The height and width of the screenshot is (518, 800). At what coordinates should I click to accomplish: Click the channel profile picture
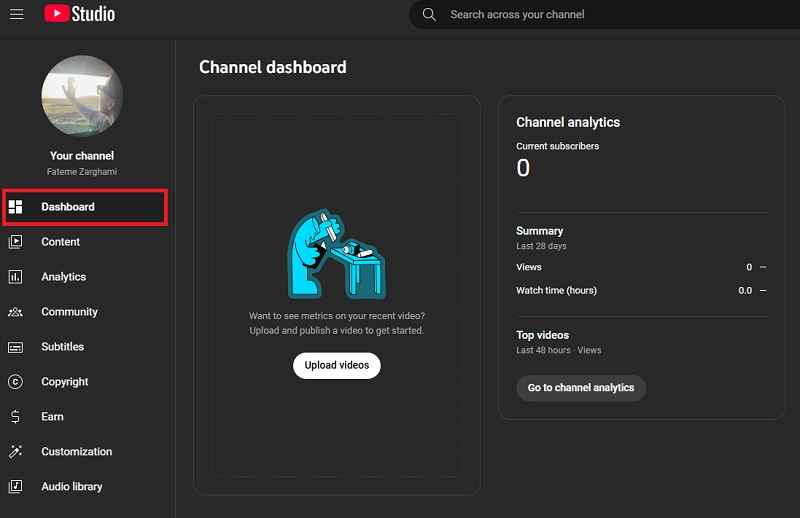click(x=82, y=96)
